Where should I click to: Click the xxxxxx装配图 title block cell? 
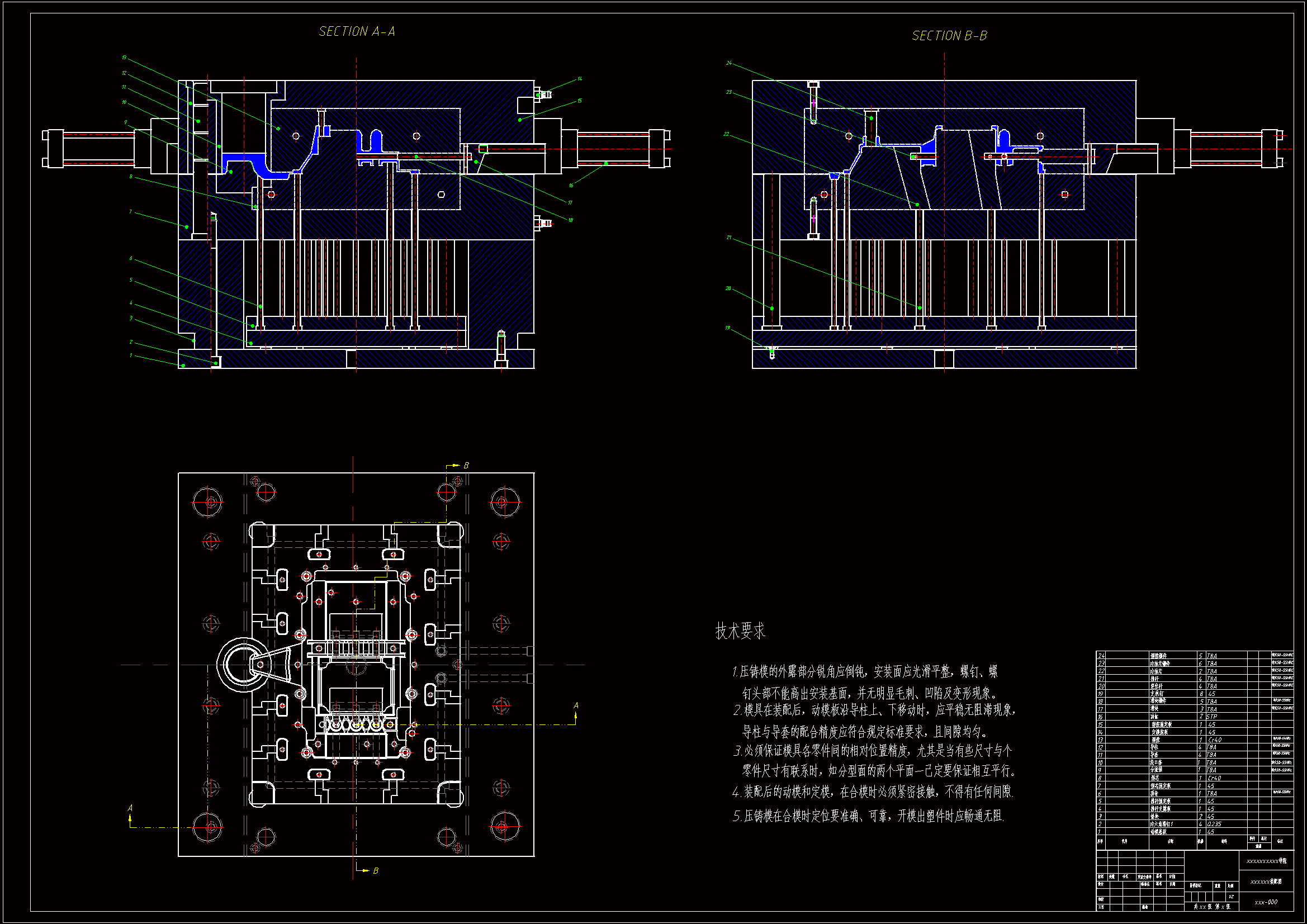(x=1266, y=882)
